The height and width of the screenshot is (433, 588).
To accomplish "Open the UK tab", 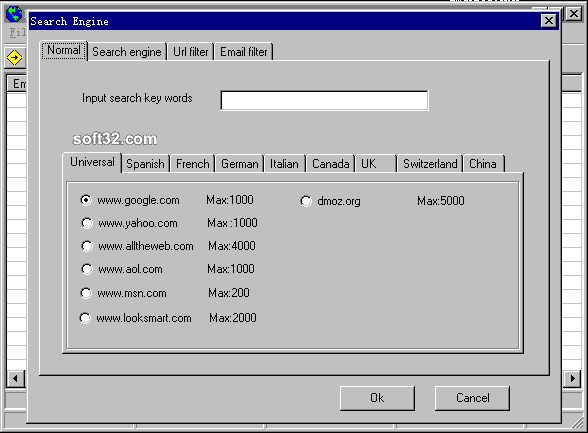I will click(x=376, y=164).
